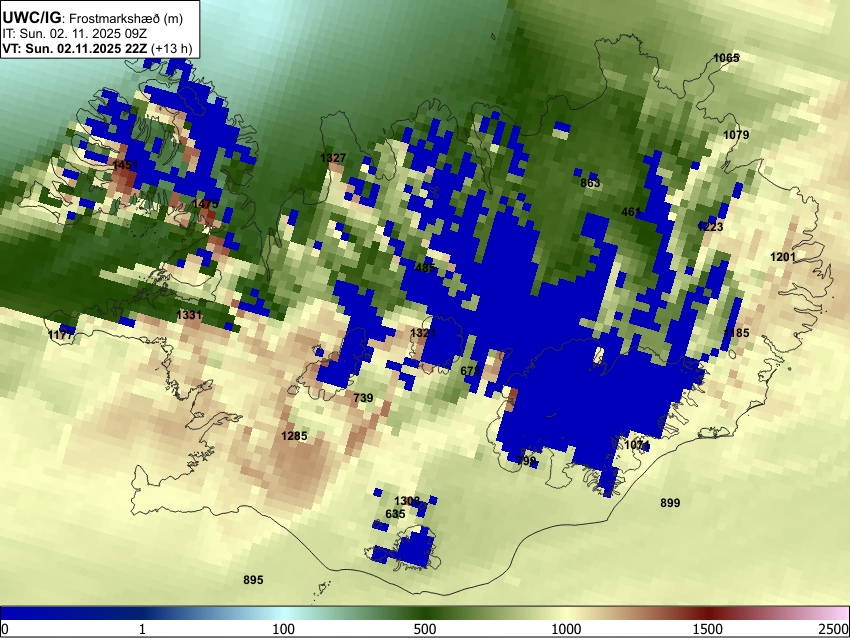Click the value label 1201
850x638 pixels.
tap(783, 257)
